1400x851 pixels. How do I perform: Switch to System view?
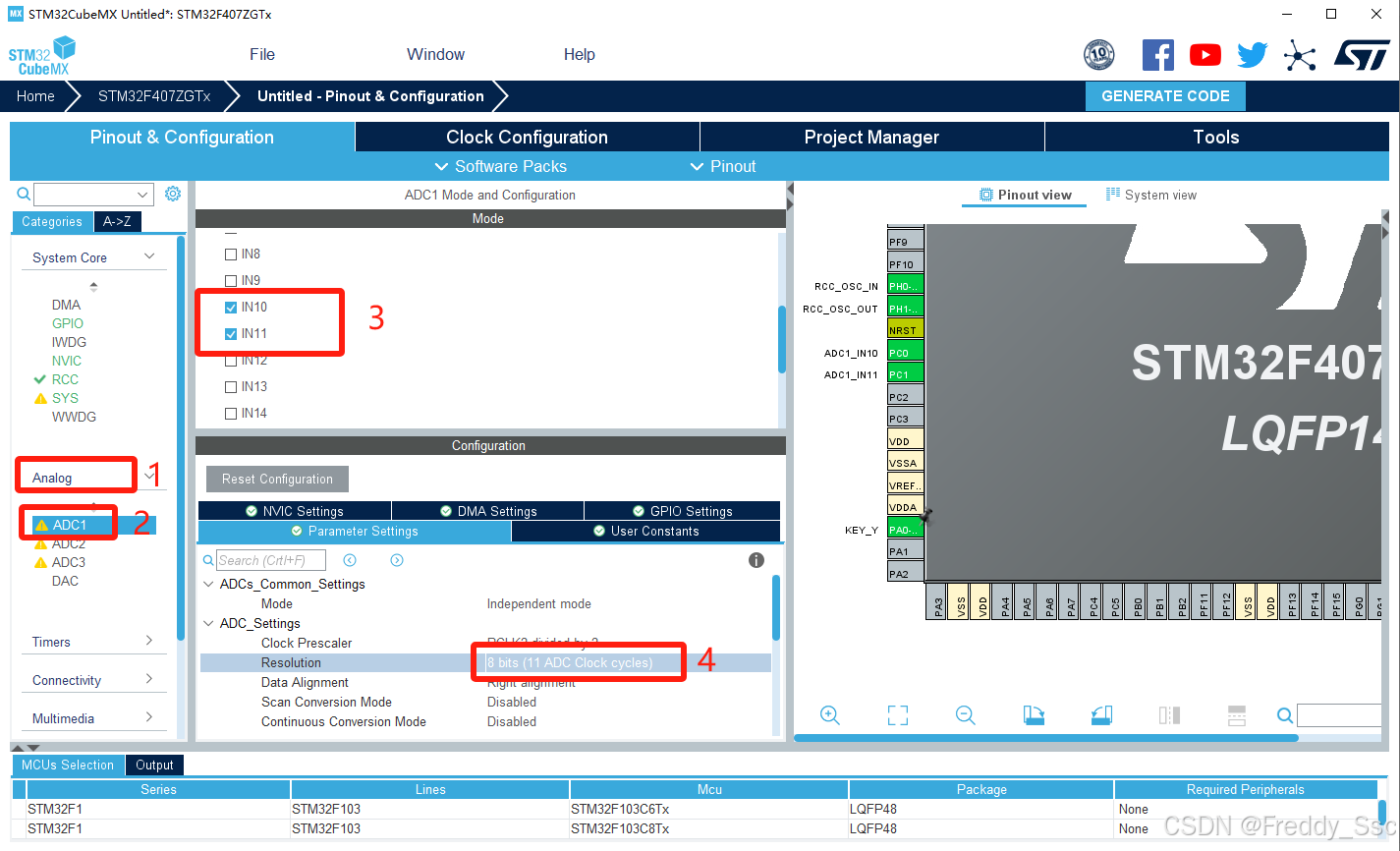coord(1150,195)
